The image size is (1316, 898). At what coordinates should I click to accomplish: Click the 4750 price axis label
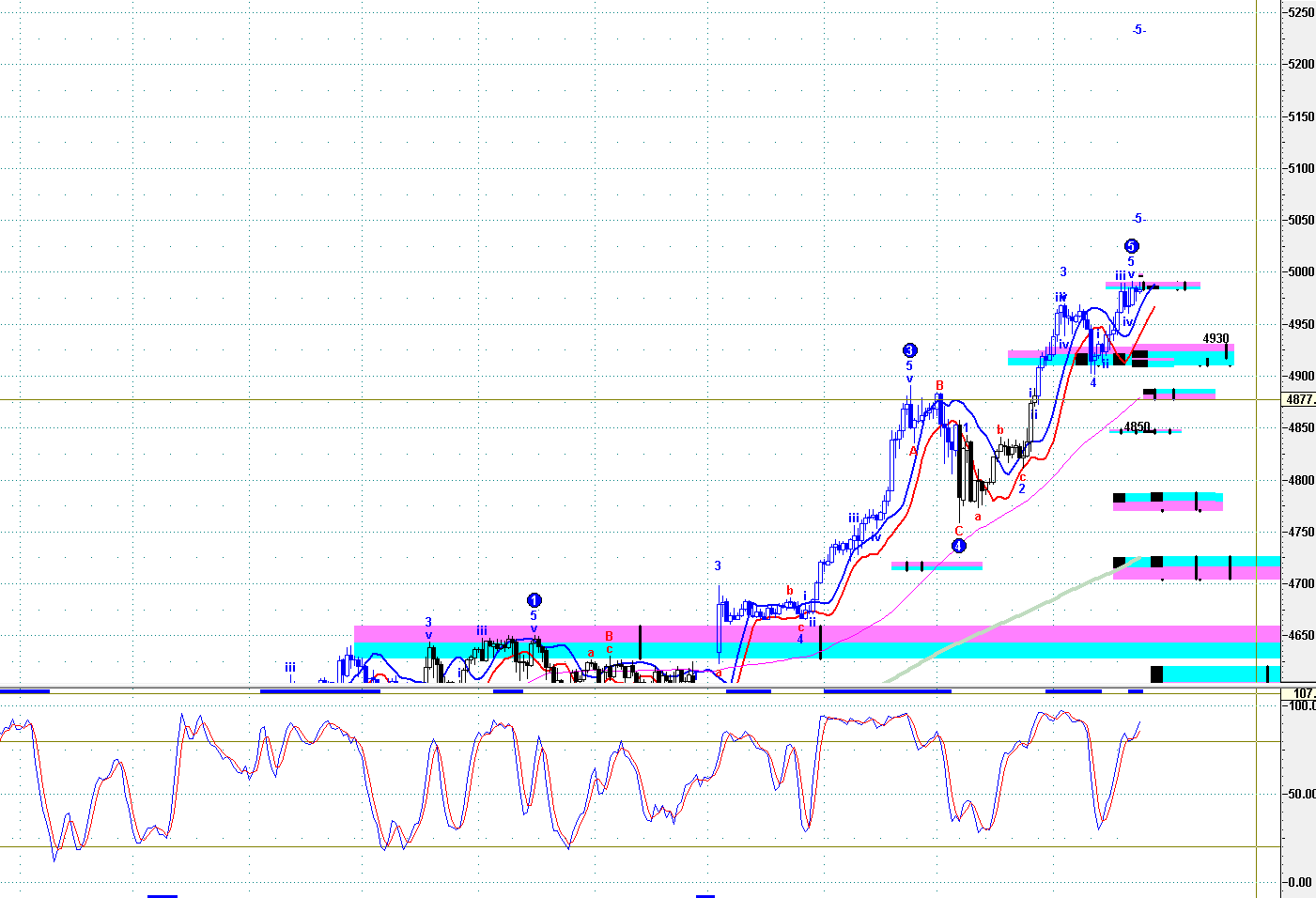click(1301, 533)
